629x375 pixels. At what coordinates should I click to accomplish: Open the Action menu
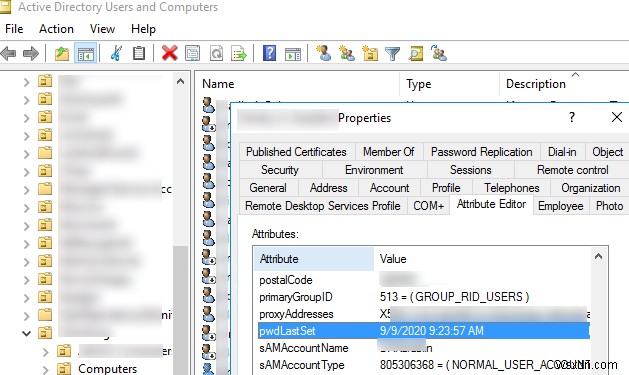56,29
